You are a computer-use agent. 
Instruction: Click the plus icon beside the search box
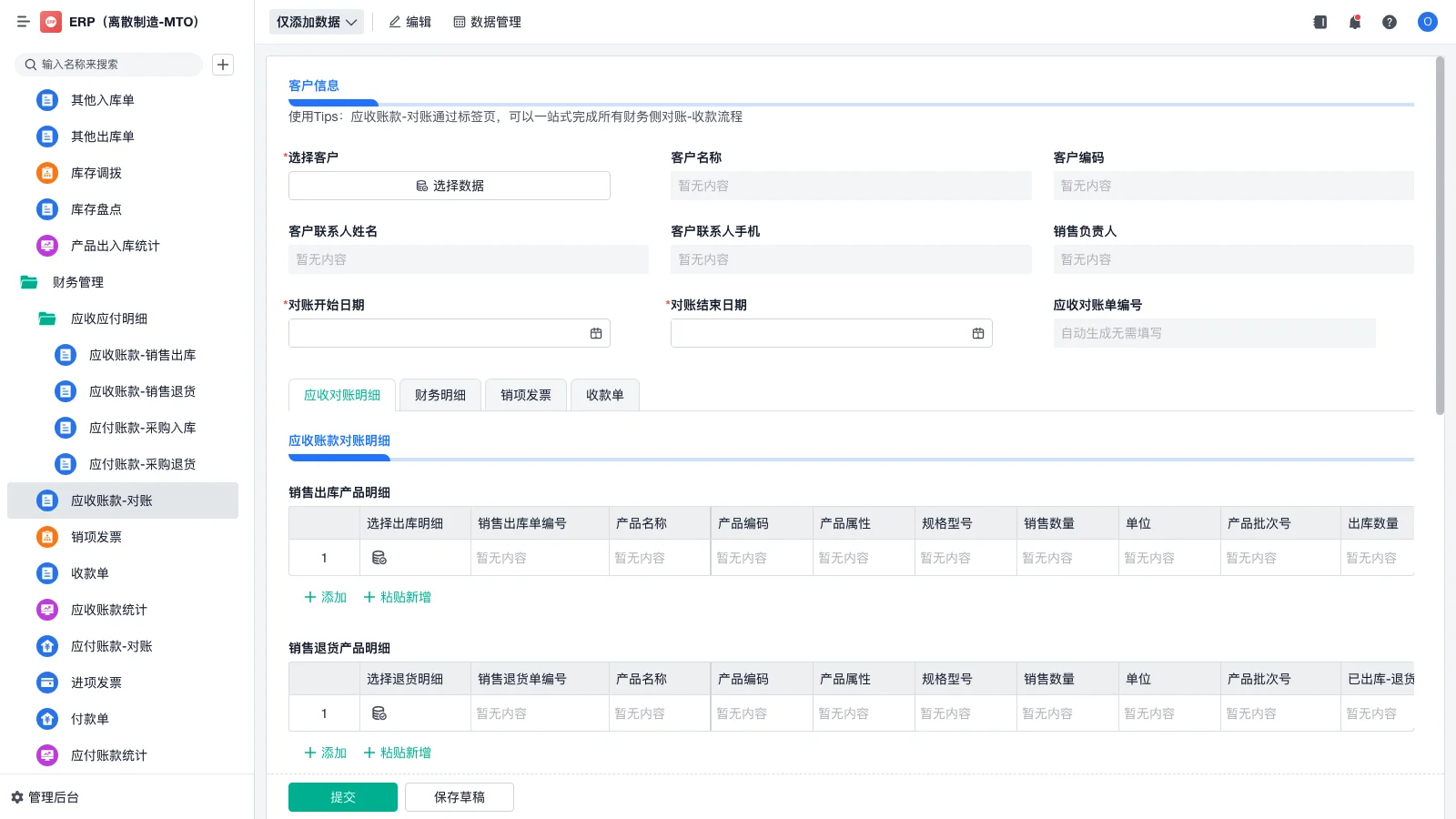223,65
